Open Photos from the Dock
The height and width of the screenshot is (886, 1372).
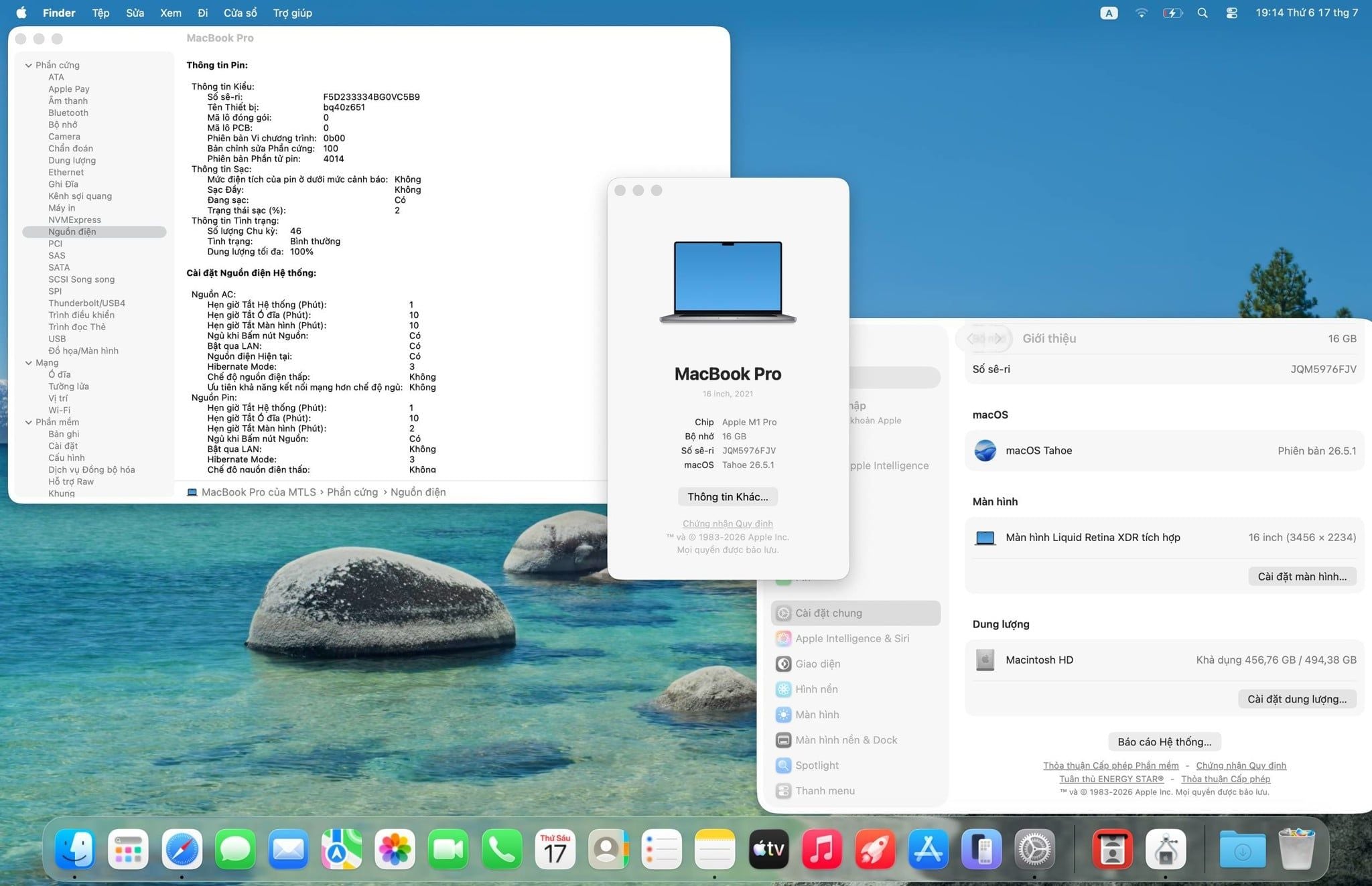coord(395,849)
